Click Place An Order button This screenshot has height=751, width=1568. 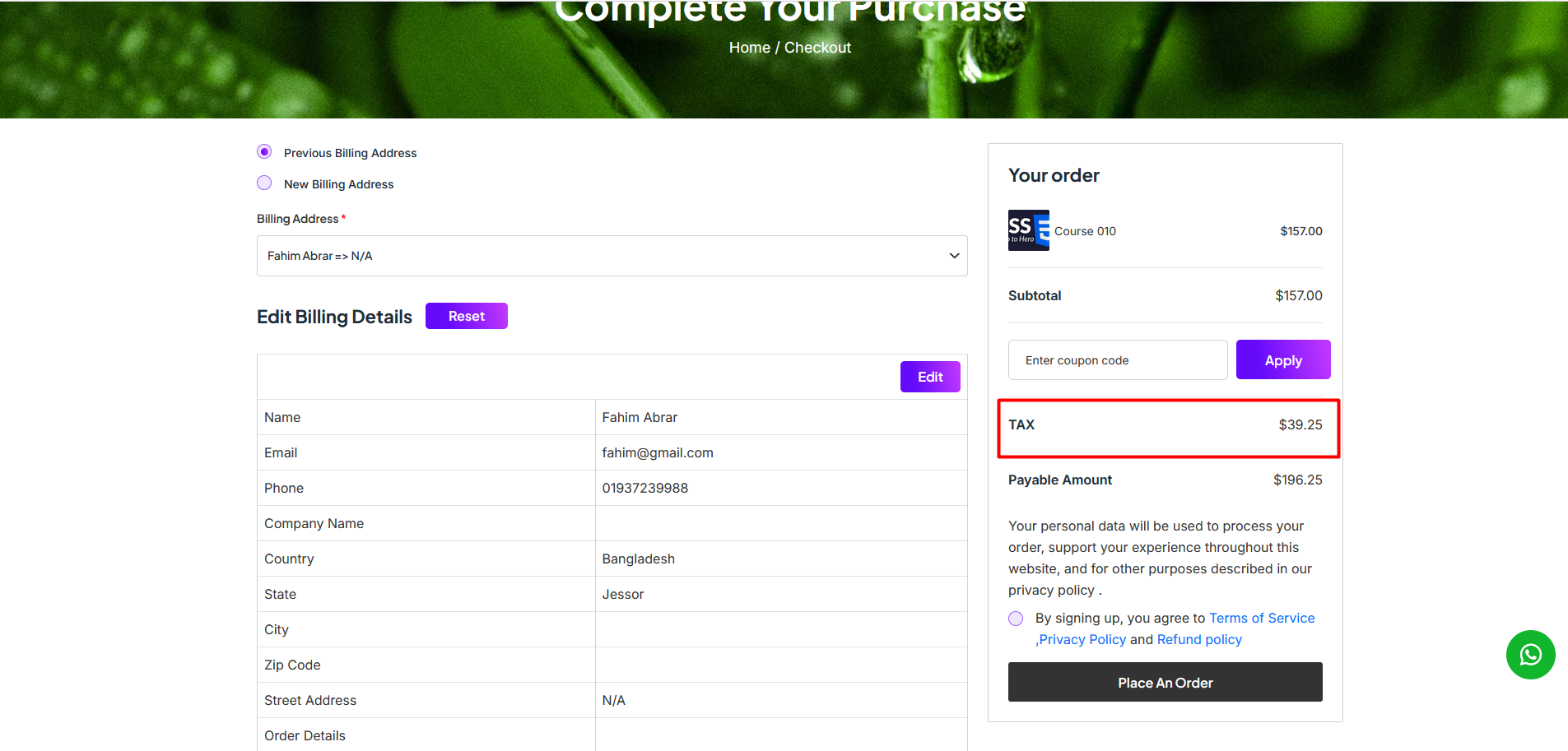1165,682
